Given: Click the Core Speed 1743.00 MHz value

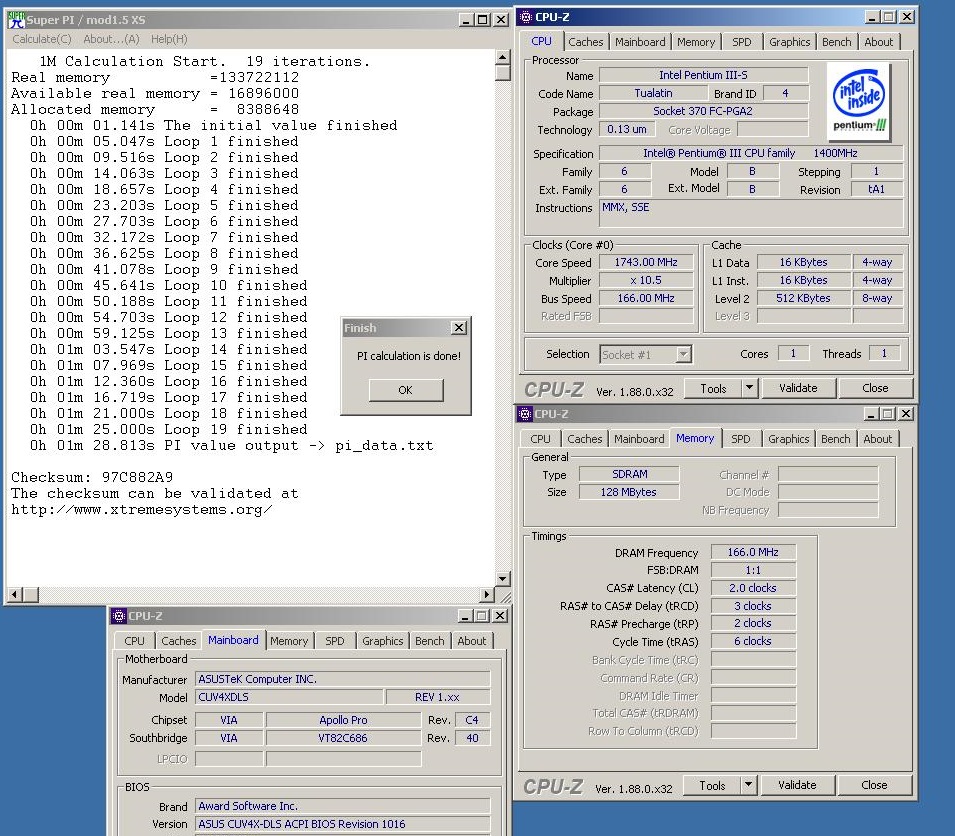Looking at the screenshot, I should pos(646,262).
